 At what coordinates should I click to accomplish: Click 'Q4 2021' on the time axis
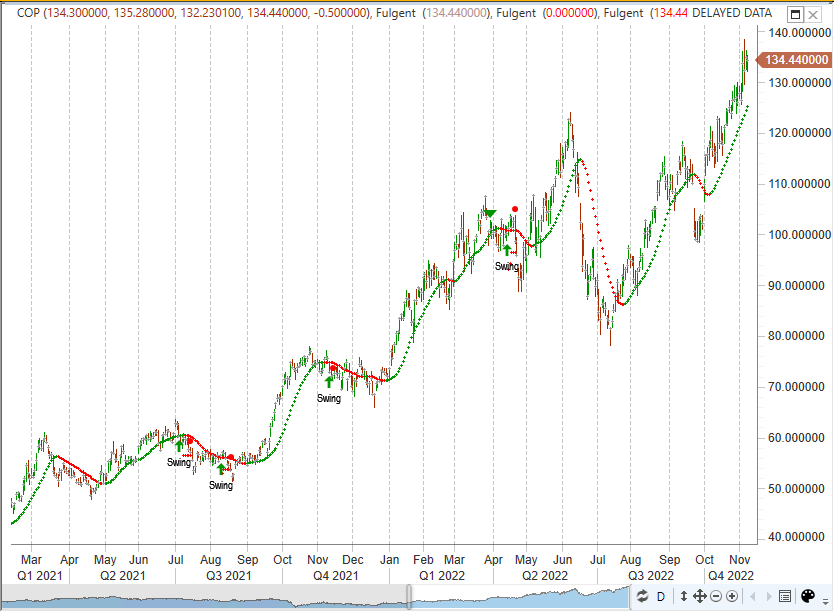pyautogui.click(x=336, y=576)
